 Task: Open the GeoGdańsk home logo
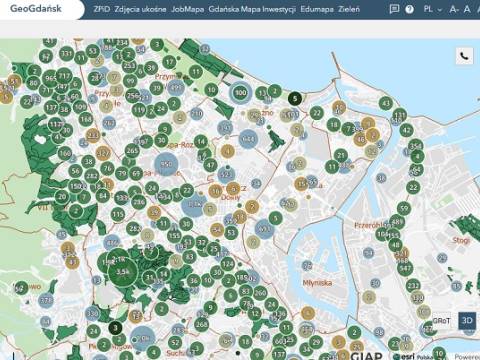tap(36, 9)
